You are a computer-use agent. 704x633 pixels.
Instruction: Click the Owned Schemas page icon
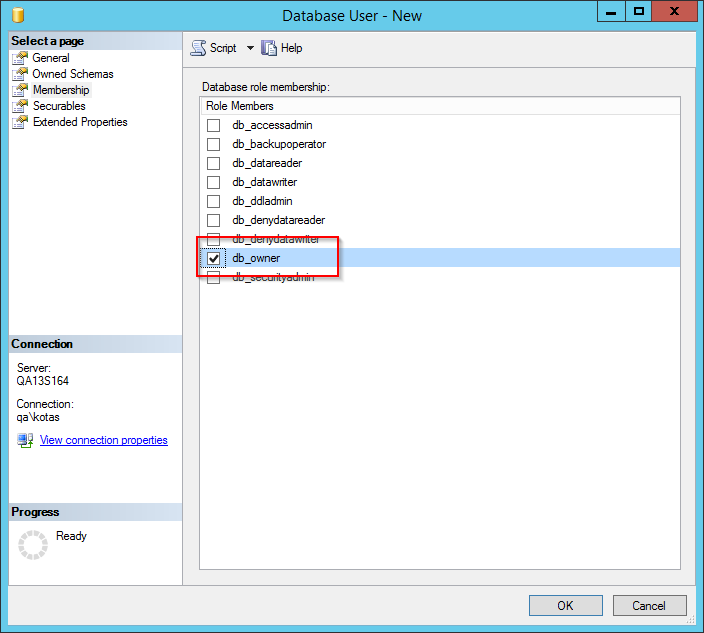(x=20, y=74)
